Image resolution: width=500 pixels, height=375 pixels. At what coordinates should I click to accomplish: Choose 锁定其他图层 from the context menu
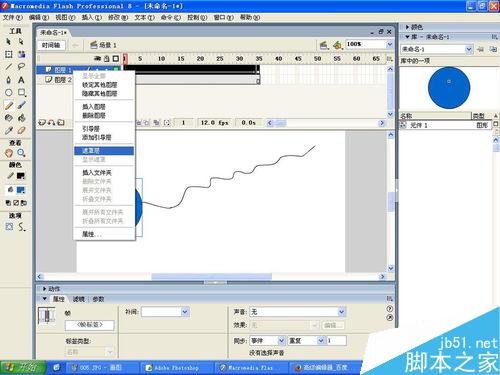[104, 85]
